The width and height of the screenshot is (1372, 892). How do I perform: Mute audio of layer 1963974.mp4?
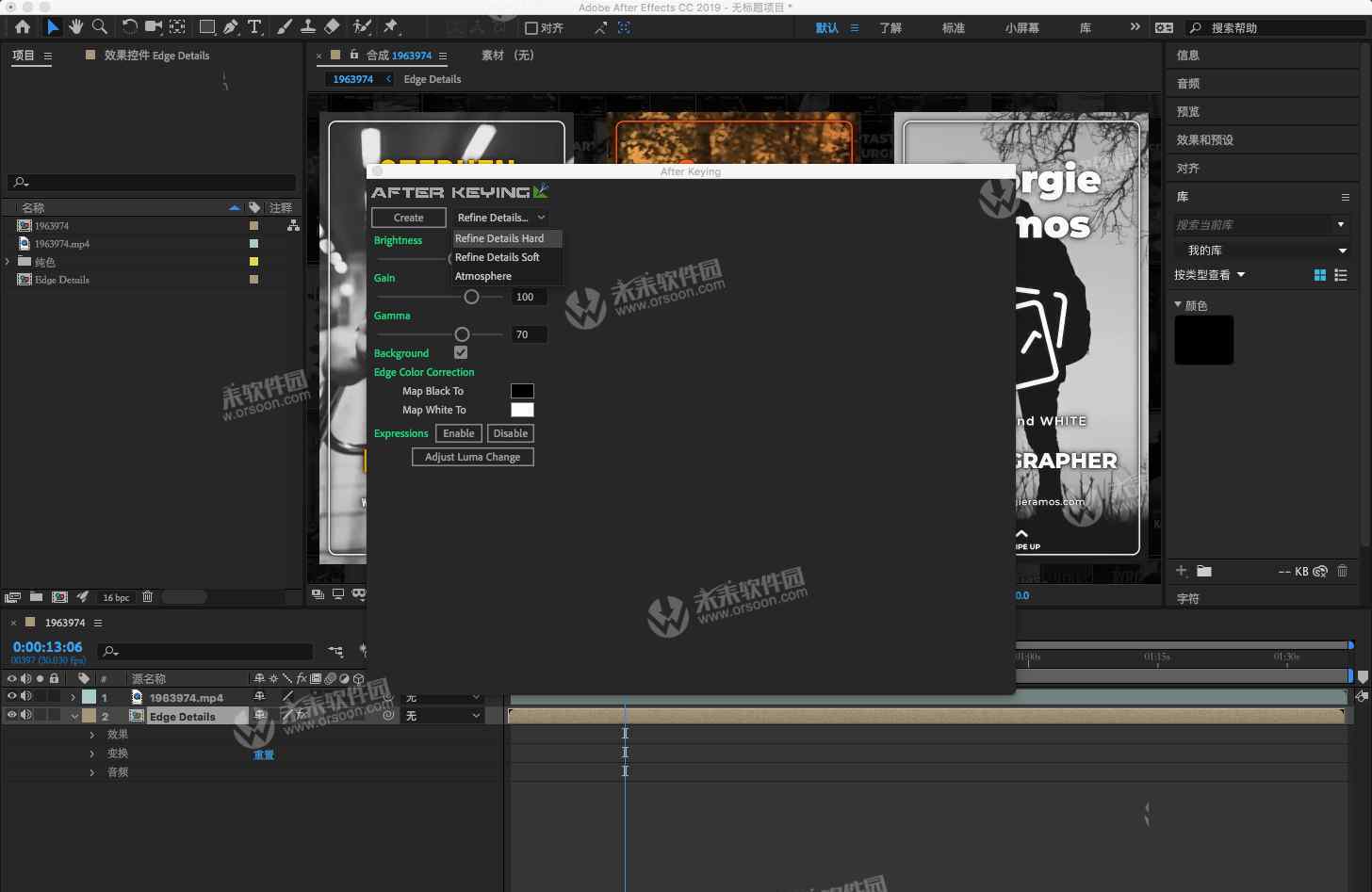point(26,697)
